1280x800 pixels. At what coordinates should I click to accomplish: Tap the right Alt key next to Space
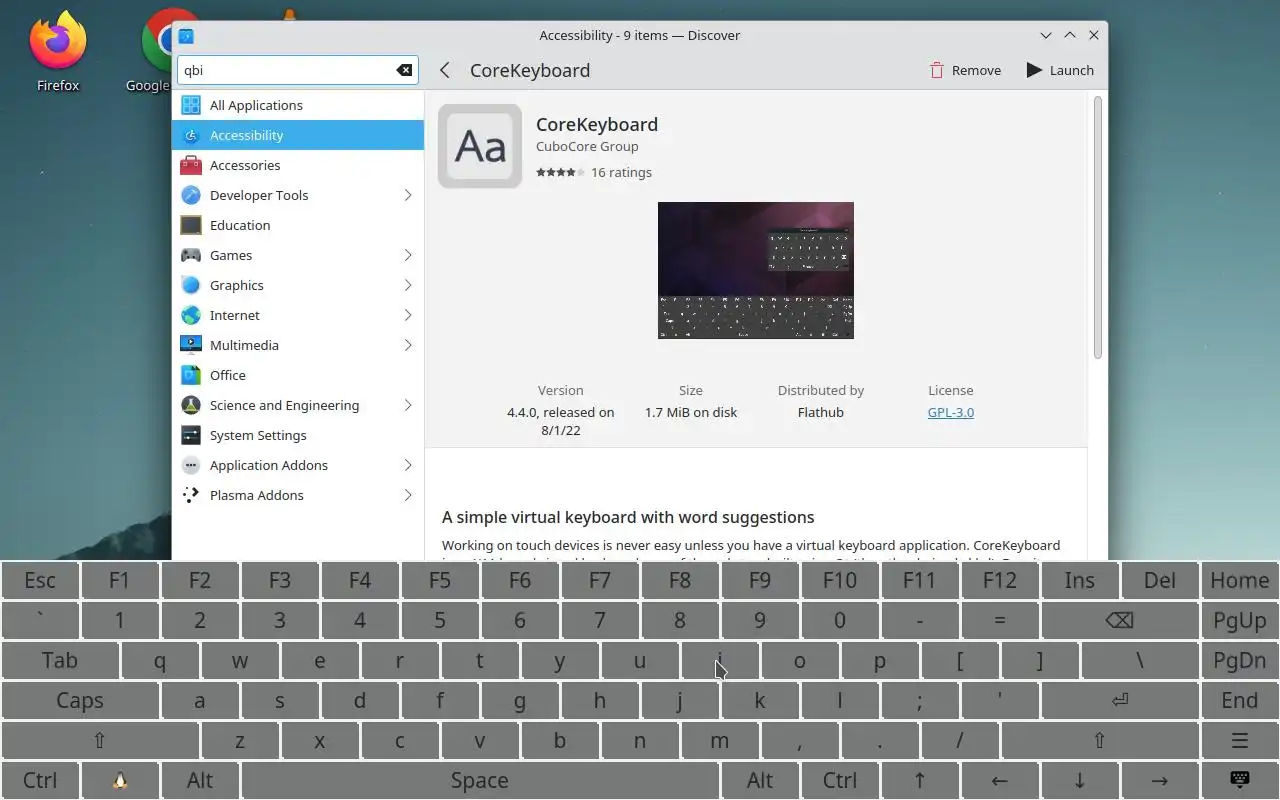(x=760, y=781)
